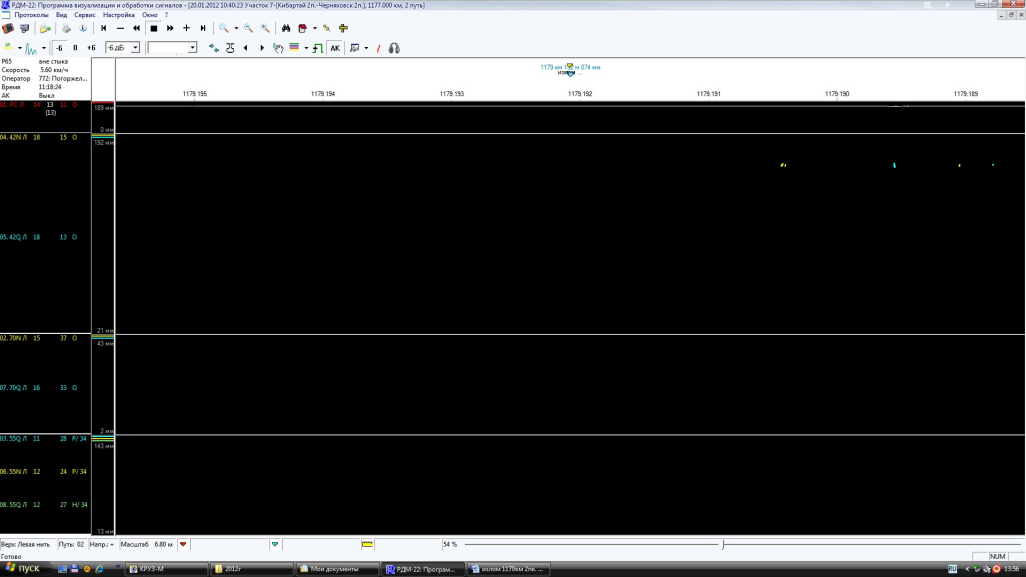Open dropdown beside the waveform icon

(x=44, y=48)
